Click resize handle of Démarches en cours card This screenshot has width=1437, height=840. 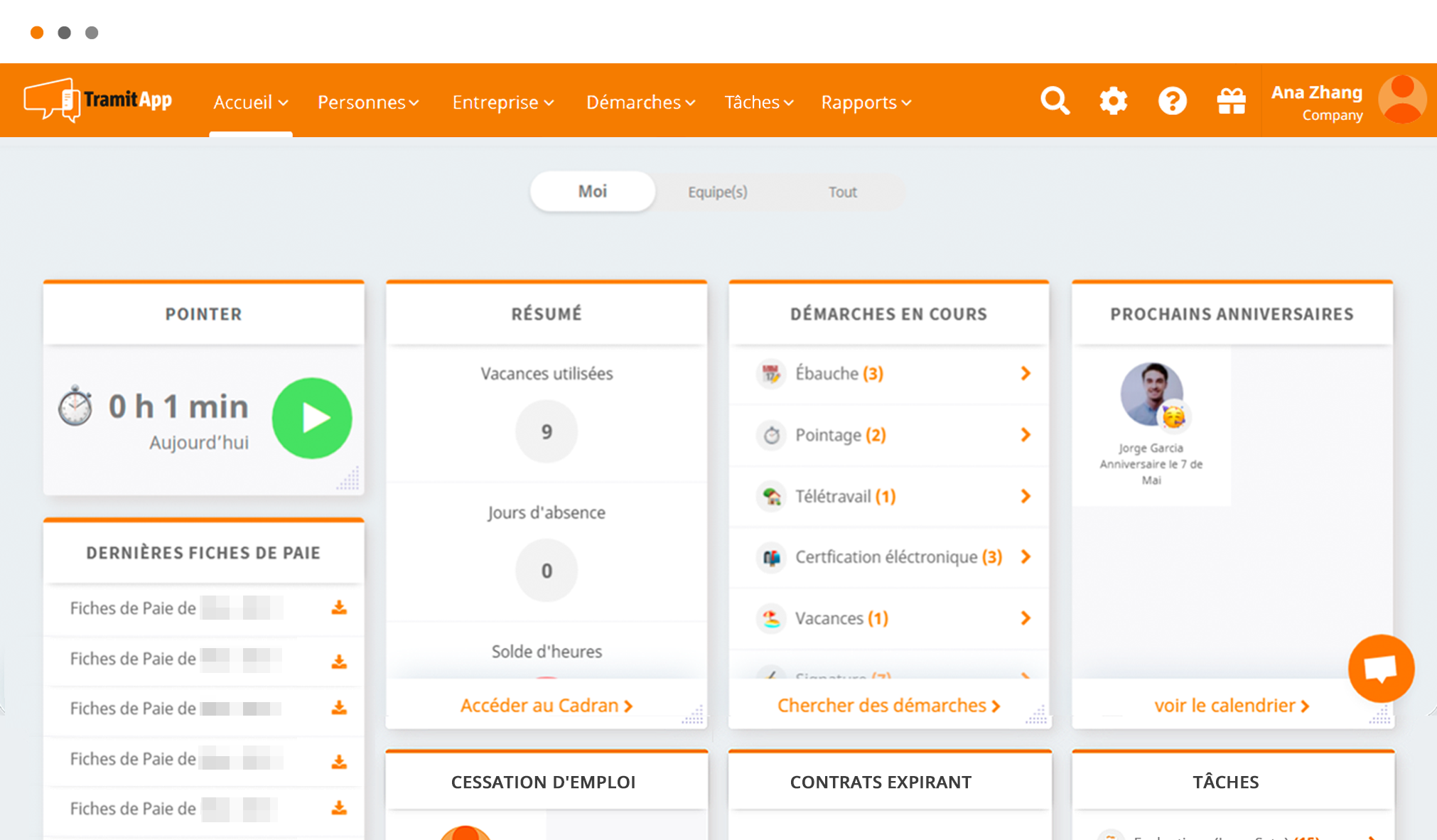tap(1036, 714)
